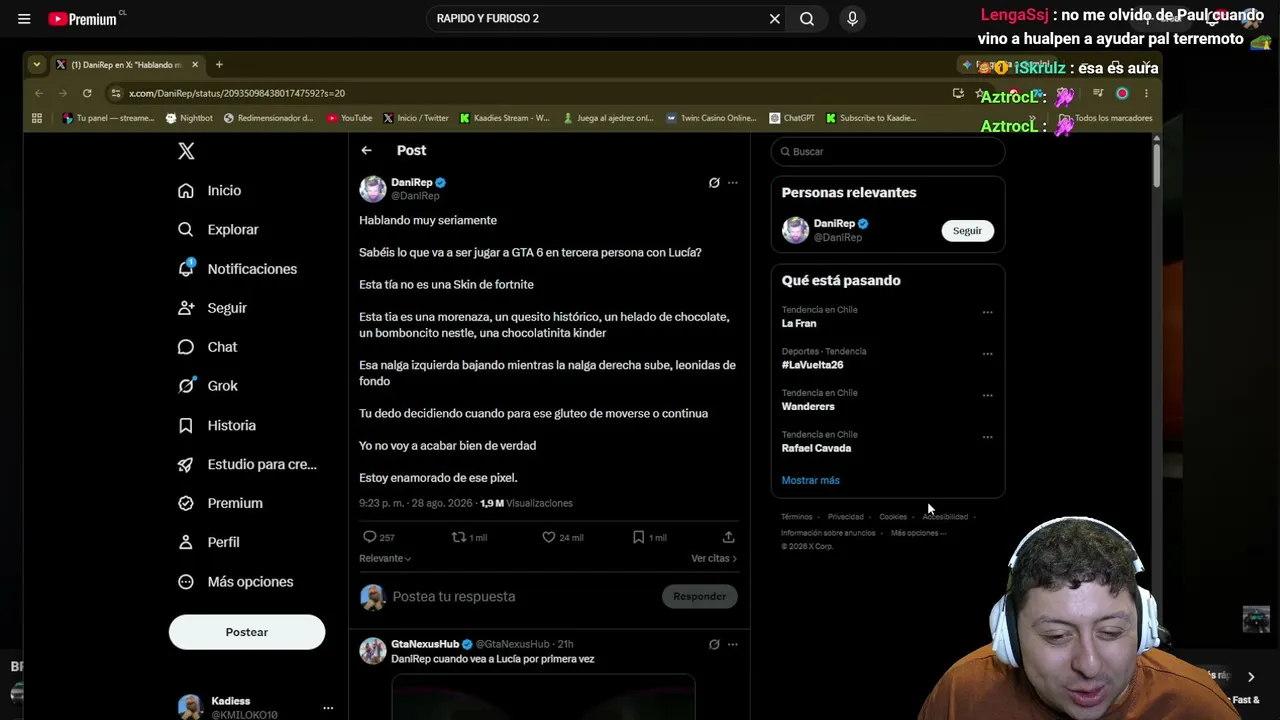
Task: Open the ChatGPT bookmark
Action: click(x=792, y=118)
